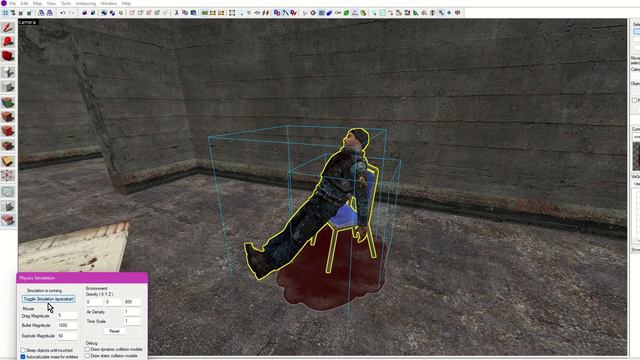The height and width of the screenshot is (360, 640).
Task: Click the green cube toolbar icon
Action: tap(346, 13)
